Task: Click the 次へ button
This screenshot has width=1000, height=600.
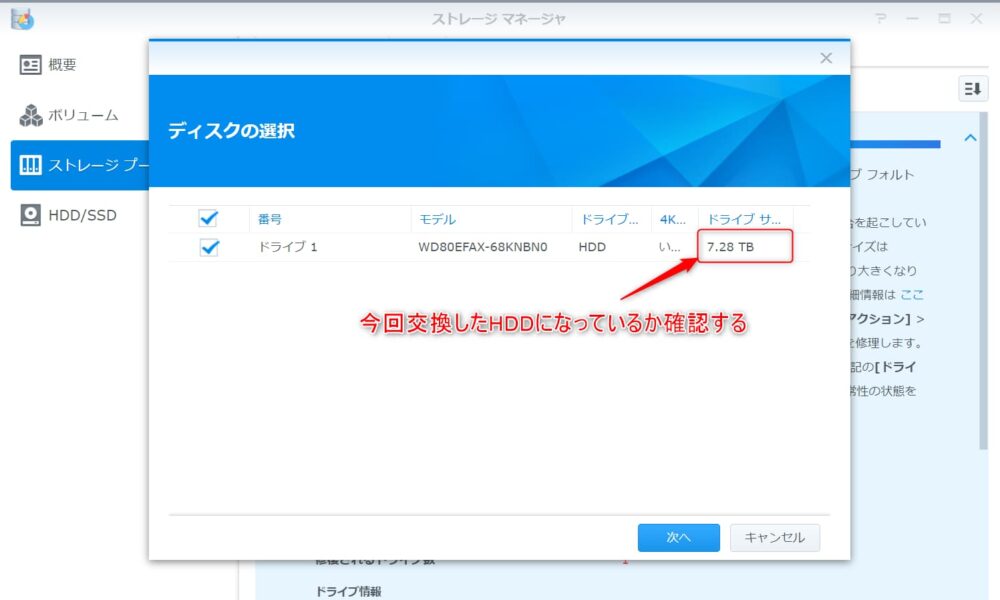Action: click(679, 538)
